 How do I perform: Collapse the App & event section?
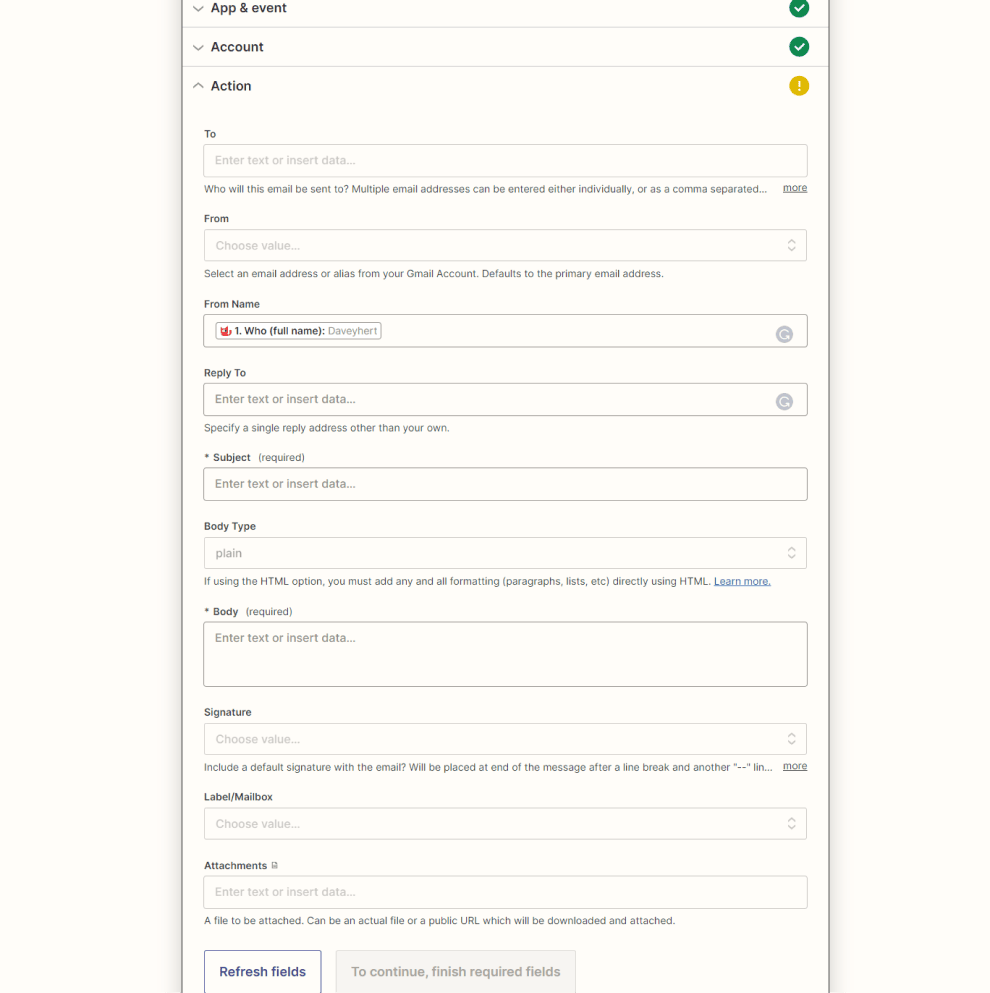point(198,8)
